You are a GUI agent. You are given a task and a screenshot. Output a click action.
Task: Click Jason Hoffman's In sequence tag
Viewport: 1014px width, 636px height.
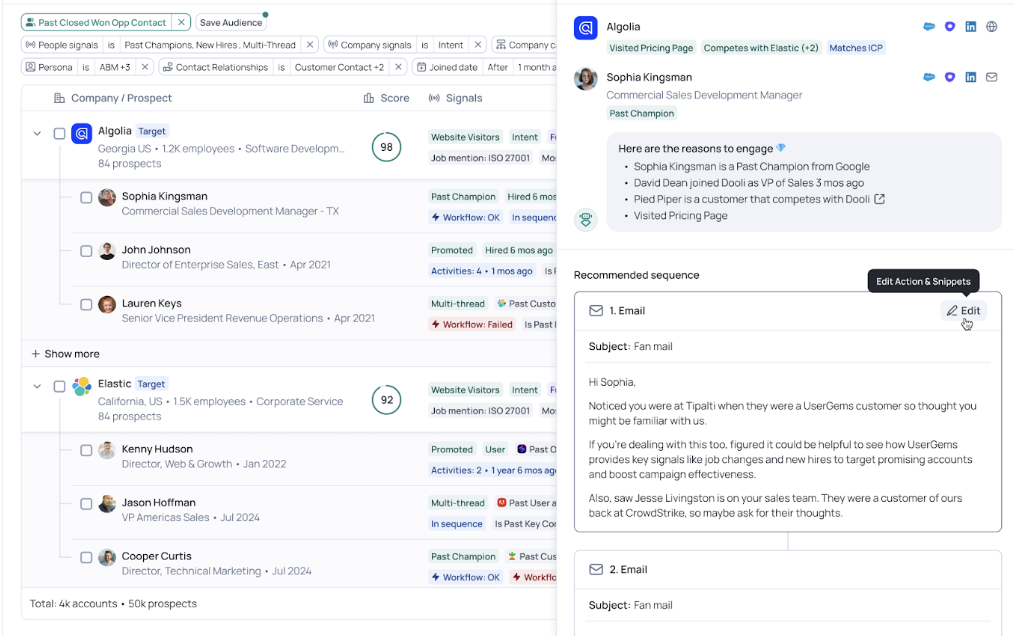click(457, 523)
